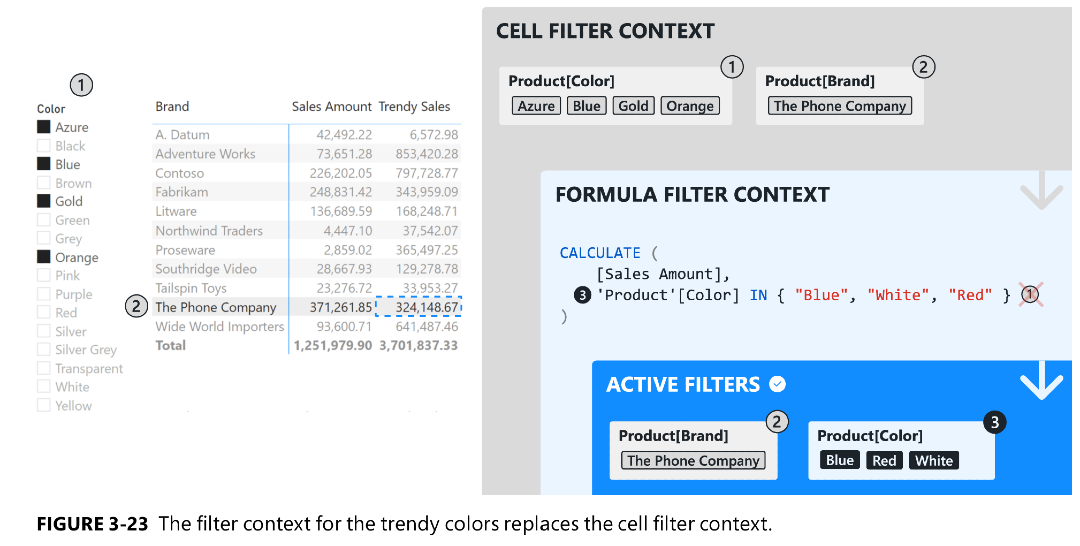Image resolution: width=1080 pixels, height=546 pixels.
Task: Click the black Blue chip in Active Filters
Action: click(839, 461)
